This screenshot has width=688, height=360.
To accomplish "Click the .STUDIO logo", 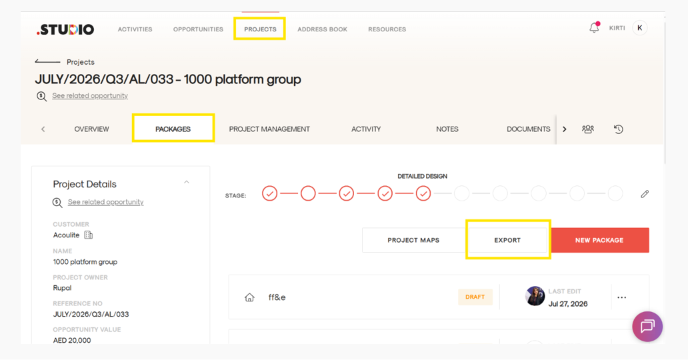I will coord(65,29).
